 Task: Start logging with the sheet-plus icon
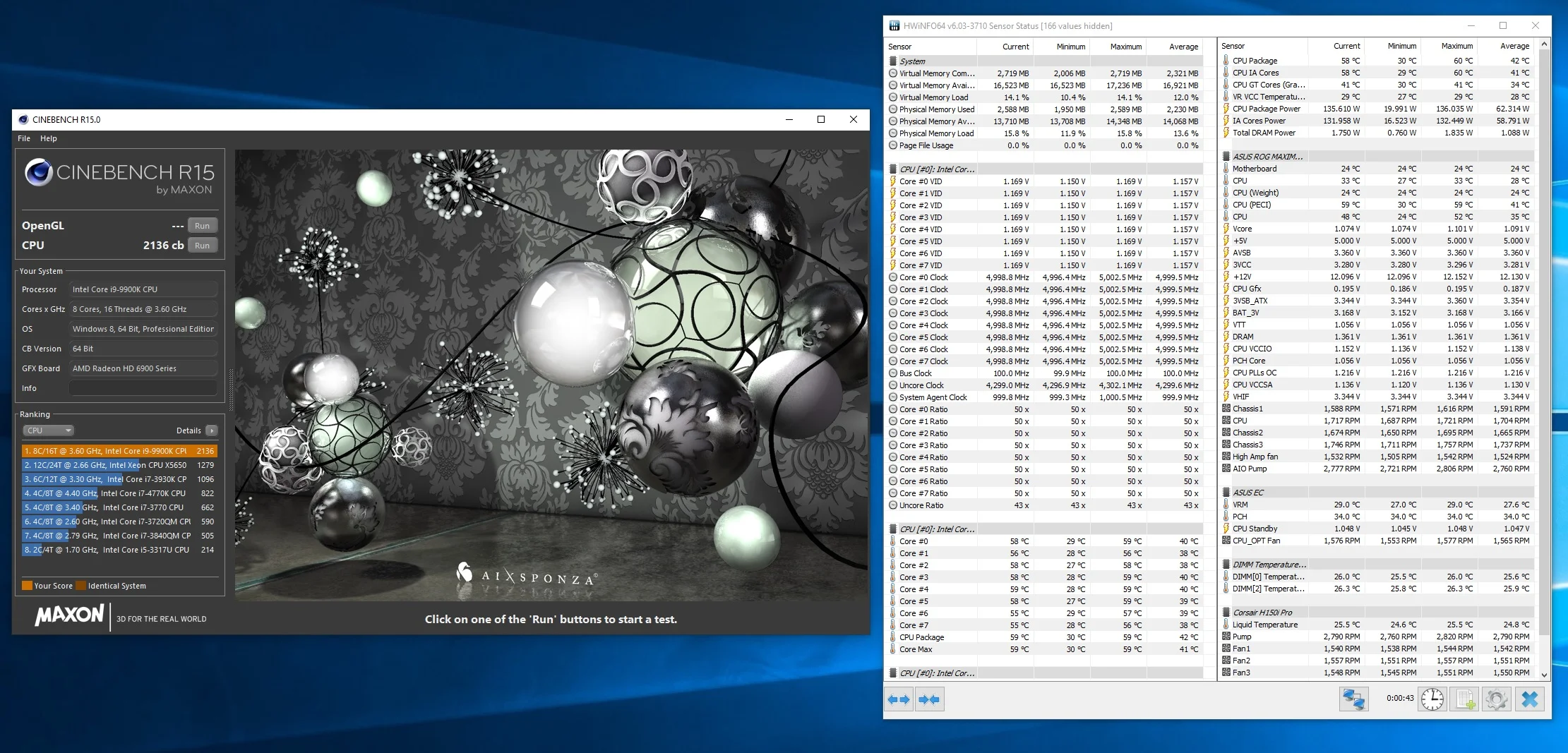click(x=1465, y=699)
